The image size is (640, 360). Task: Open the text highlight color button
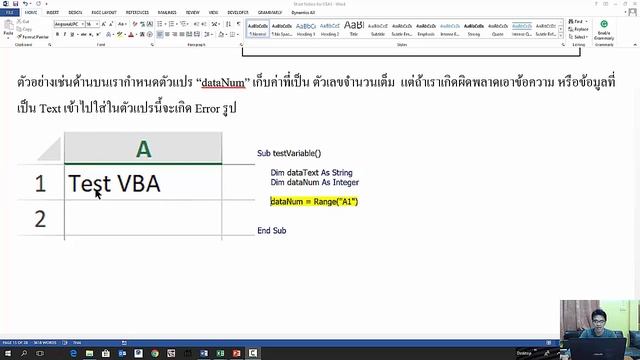coord(119,35)
